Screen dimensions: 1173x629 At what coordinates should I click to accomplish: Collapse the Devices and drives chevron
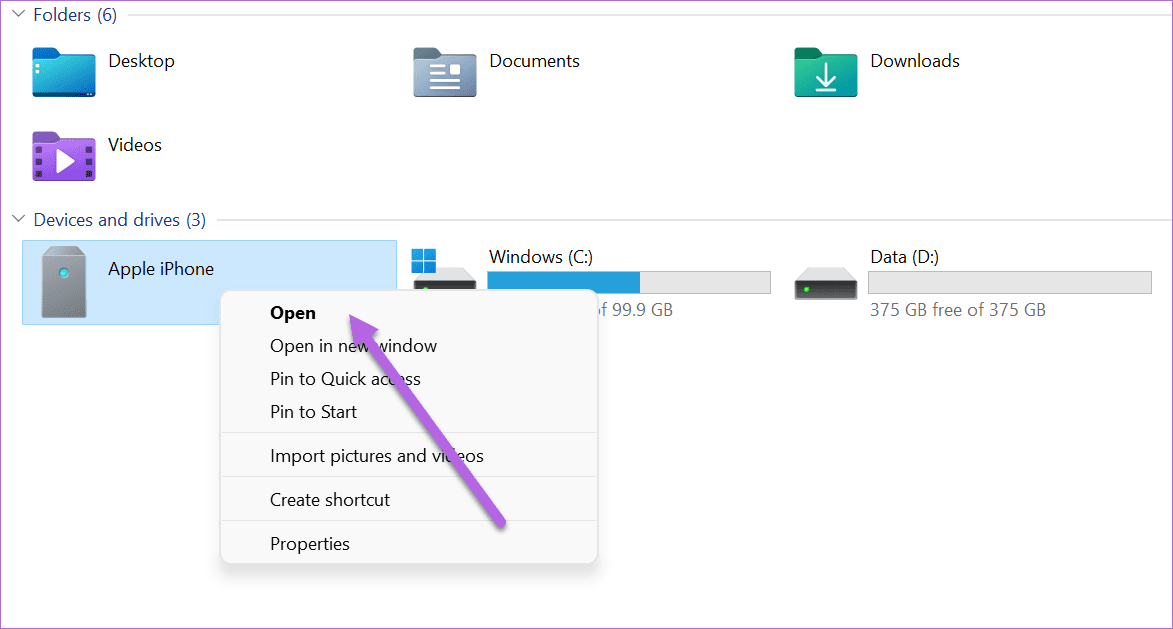click(19, 219)
